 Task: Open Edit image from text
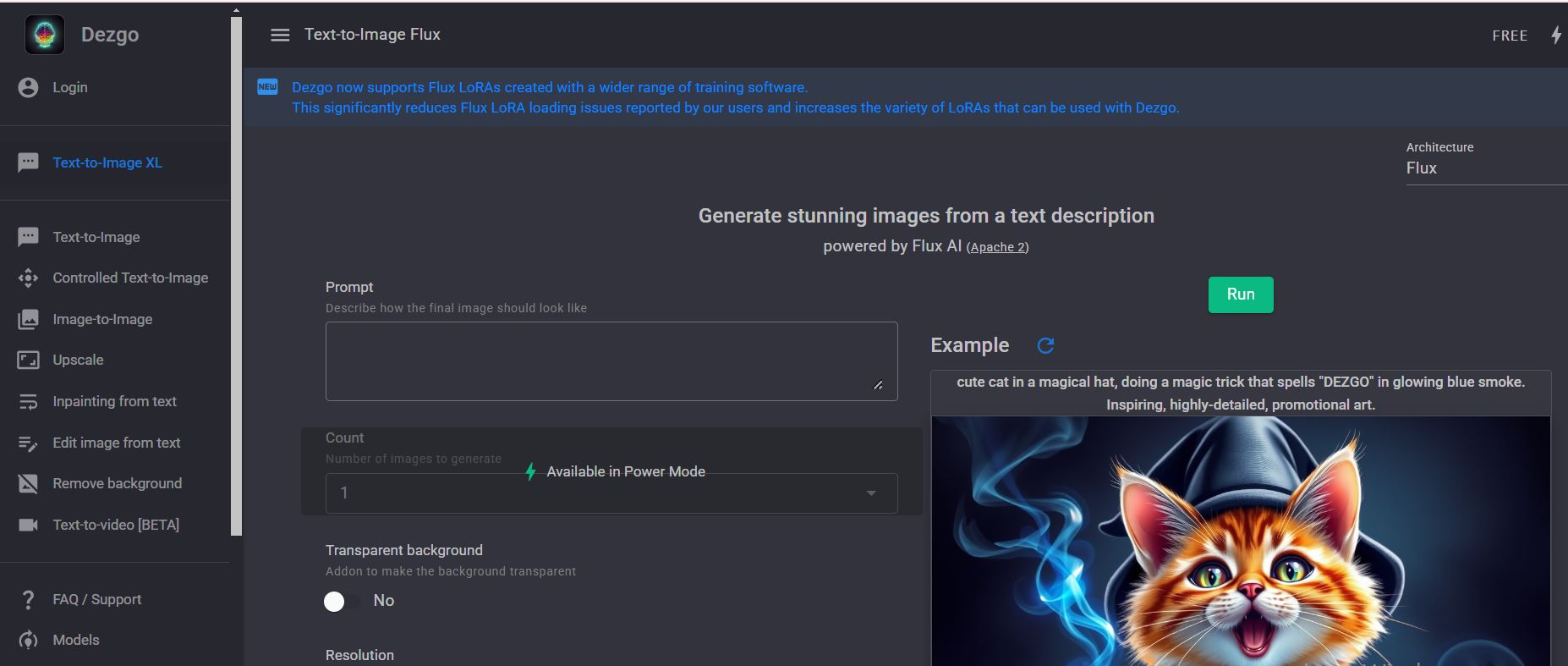tap(117, 443)
